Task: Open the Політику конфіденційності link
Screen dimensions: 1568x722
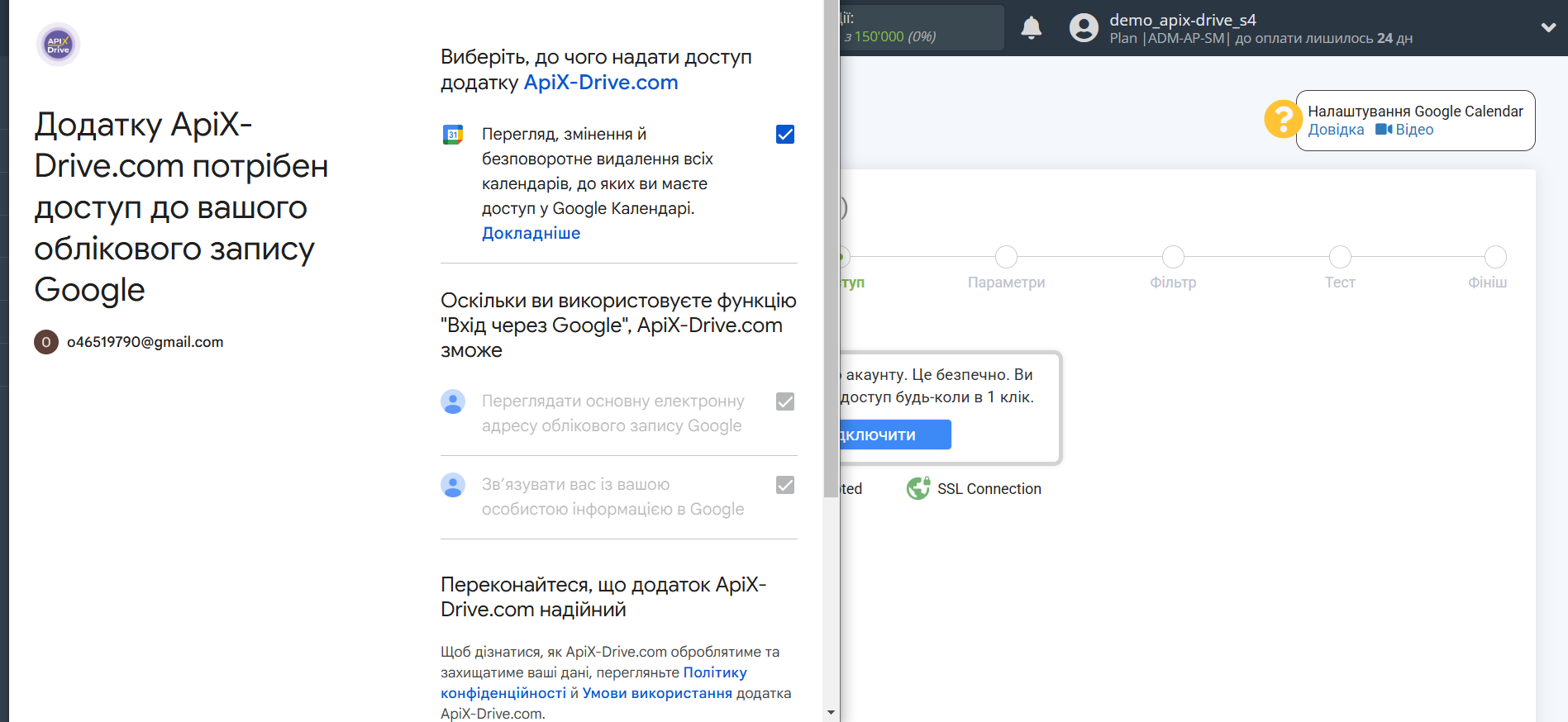Action: (x=593, y=683)
